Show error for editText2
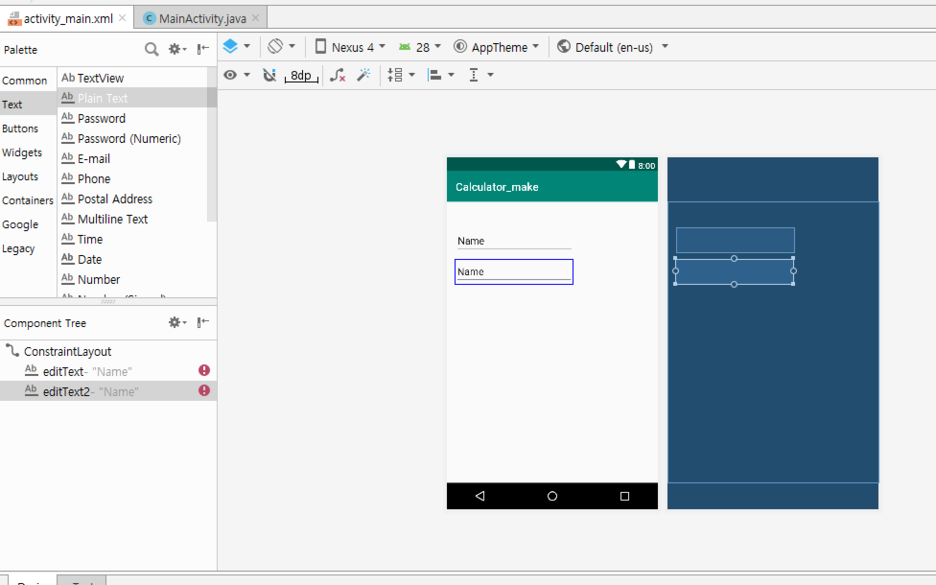936x585 pixels. tap(204, 390)
